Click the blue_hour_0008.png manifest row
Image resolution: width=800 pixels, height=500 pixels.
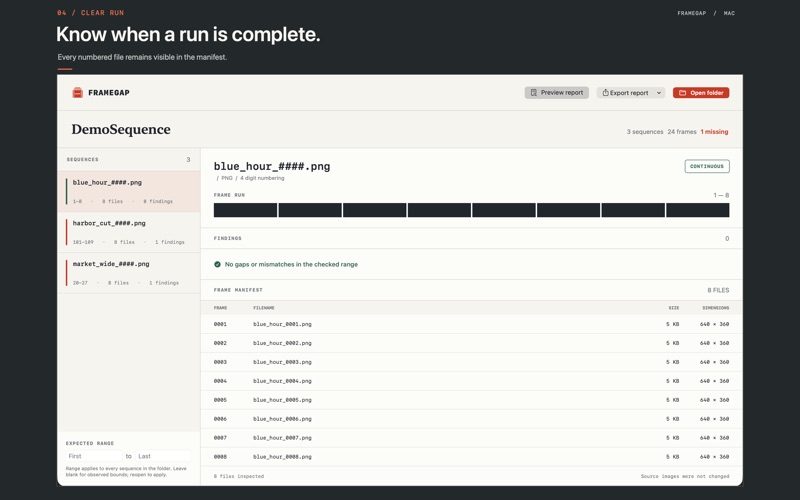click(471, 457)
